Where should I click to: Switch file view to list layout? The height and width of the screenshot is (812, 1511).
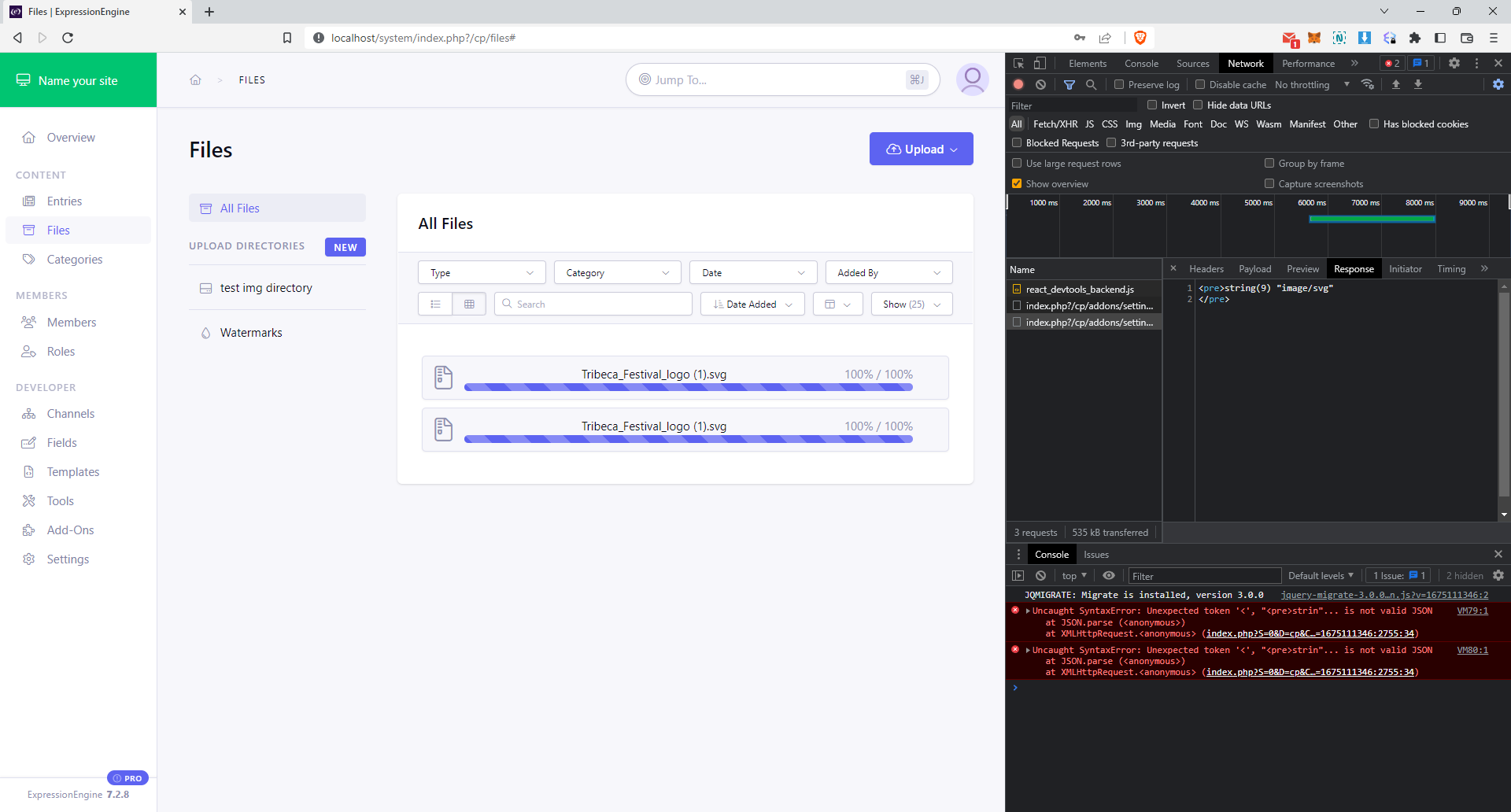(x=435, y=304)
